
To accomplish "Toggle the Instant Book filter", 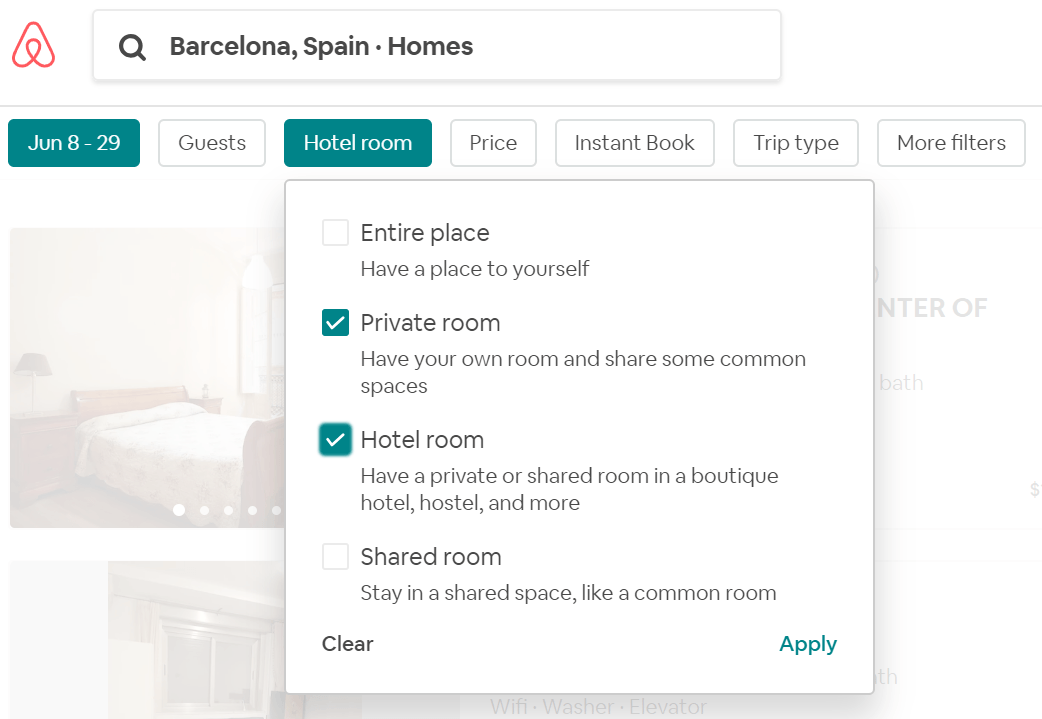I will (x=634, y=143).
